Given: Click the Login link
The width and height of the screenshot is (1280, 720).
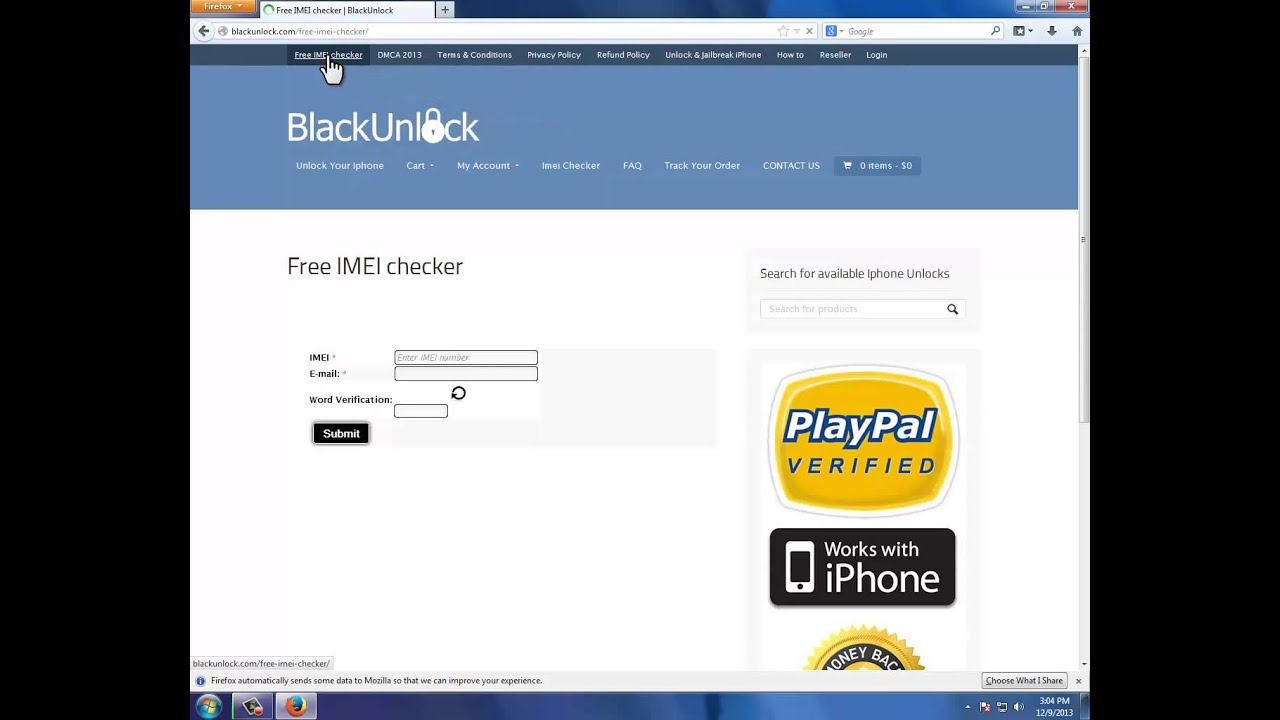Looking at the screenshot, I should (876, 55).
